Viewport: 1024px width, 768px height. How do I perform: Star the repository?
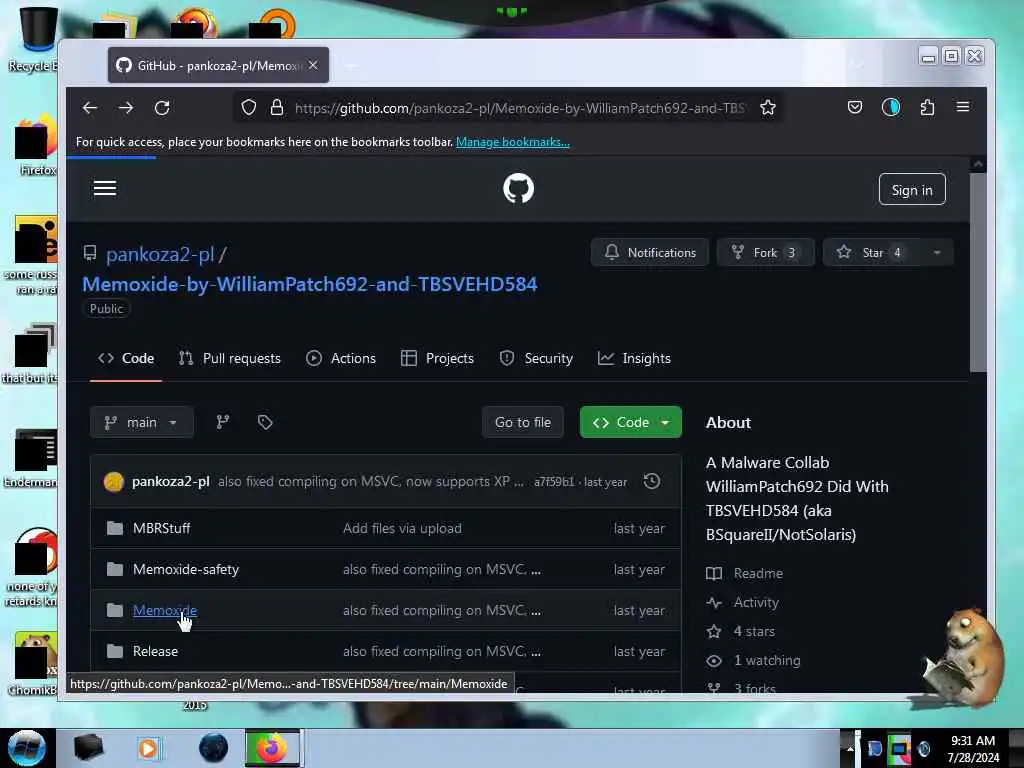pyautogui.click(x=872, y=253)
